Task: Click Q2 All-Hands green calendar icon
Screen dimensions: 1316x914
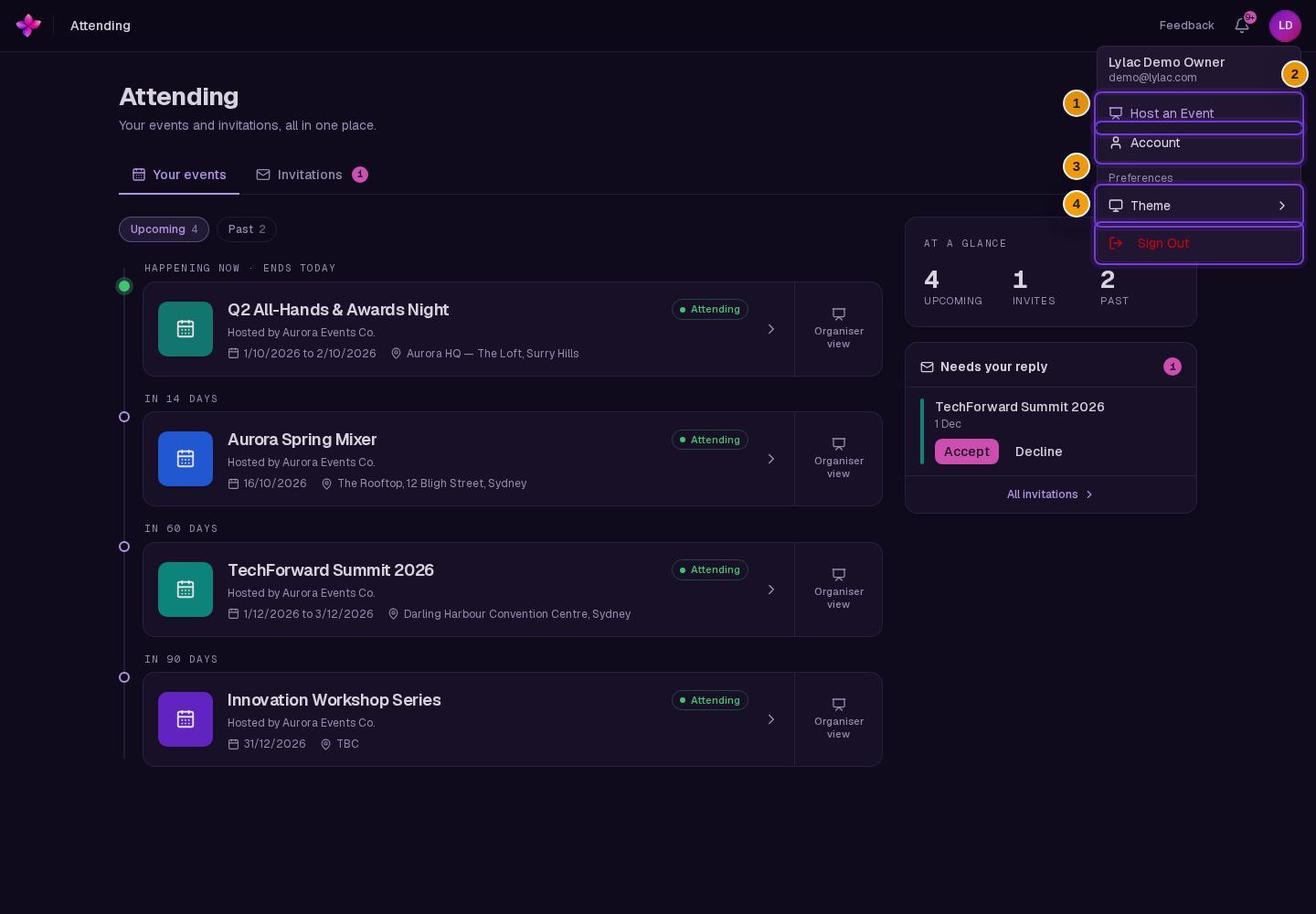Action: click(186, 329)
